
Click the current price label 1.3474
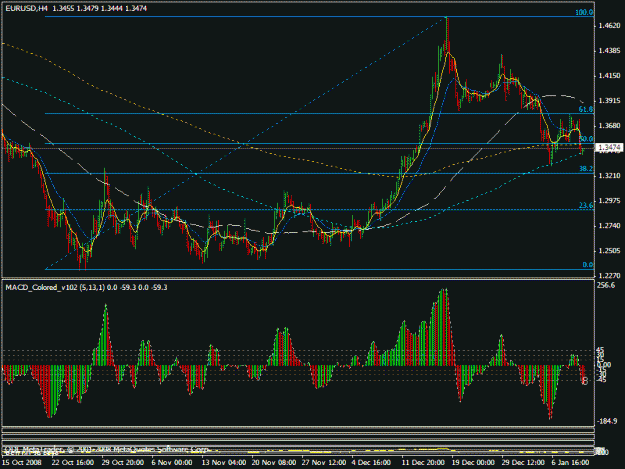(609, 148)
